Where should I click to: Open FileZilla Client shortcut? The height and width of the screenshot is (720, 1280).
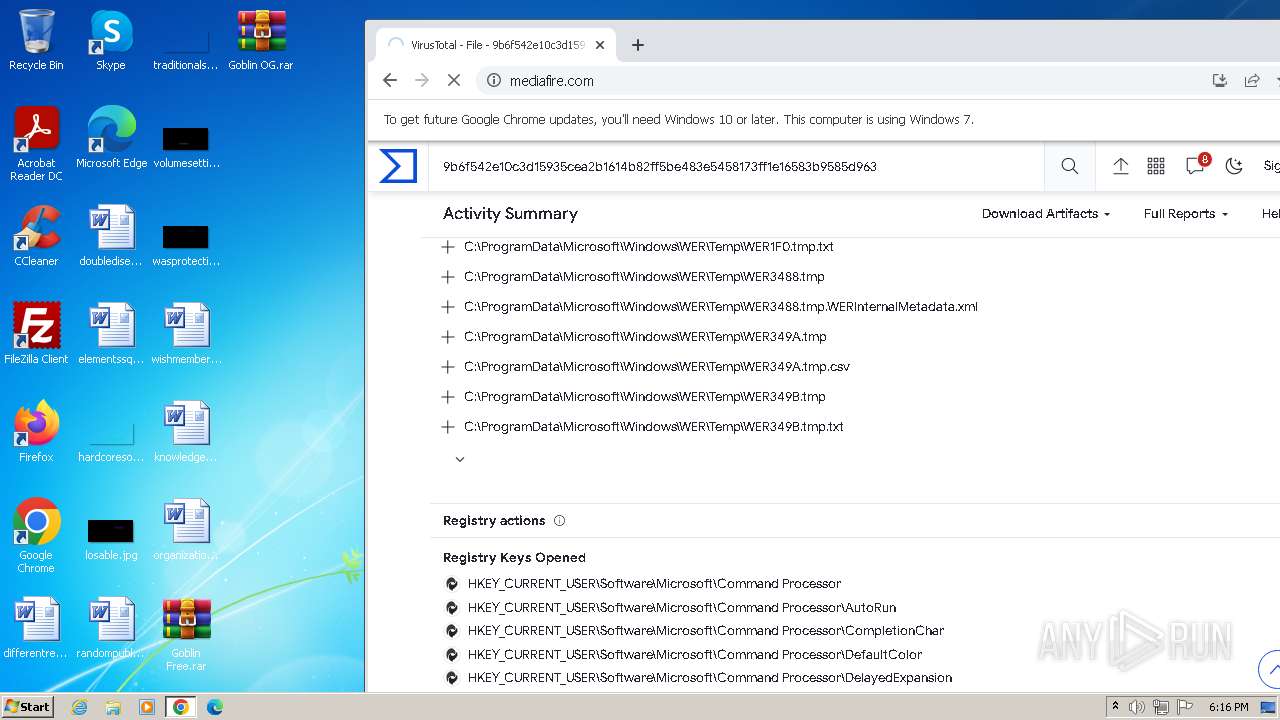coord(36,334)
